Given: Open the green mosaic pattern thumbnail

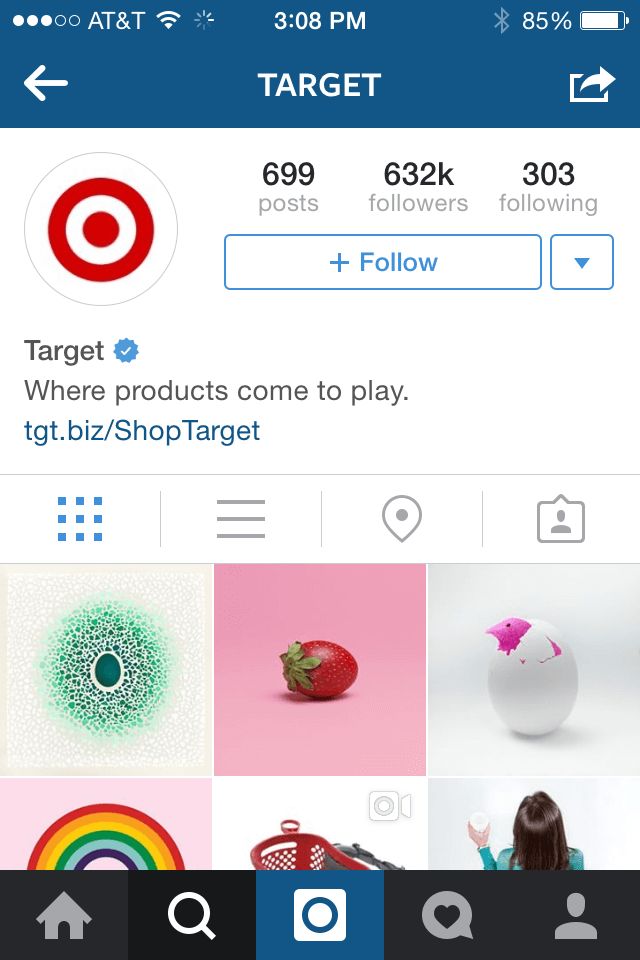Looking at the screenshot, I should 106,670.
